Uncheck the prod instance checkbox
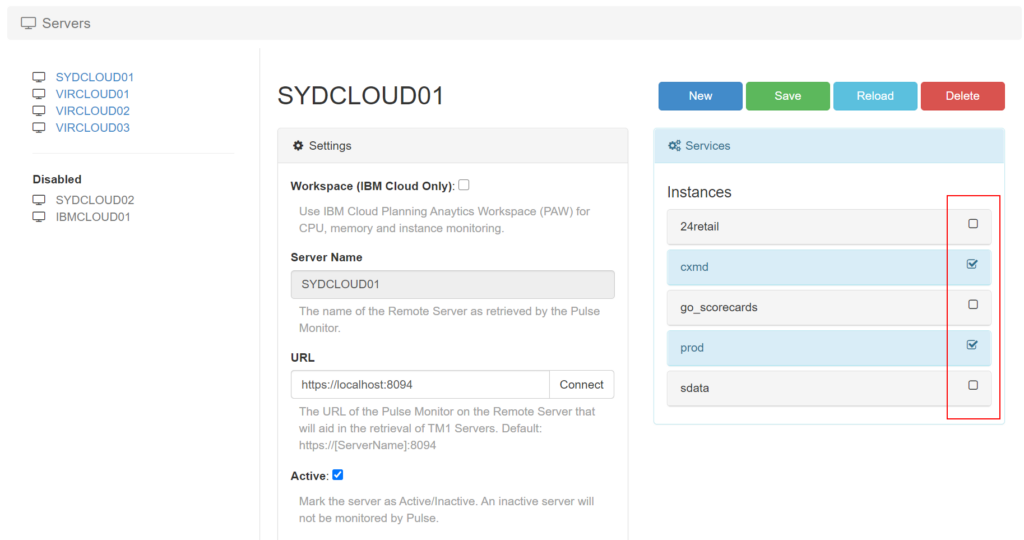The height and width of the screenshot is (540, 1024). pyautogui.click(x=972, y=345)
